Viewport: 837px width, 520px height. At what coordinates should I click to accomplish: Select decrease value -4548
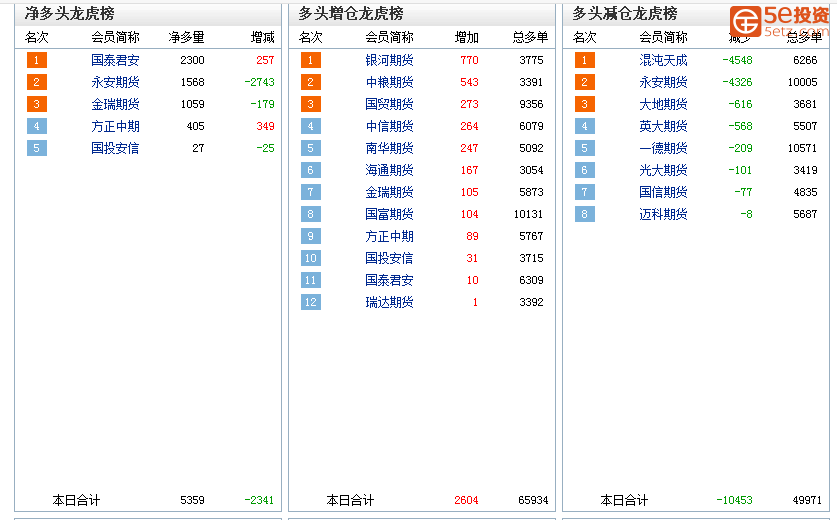point(737,60)
